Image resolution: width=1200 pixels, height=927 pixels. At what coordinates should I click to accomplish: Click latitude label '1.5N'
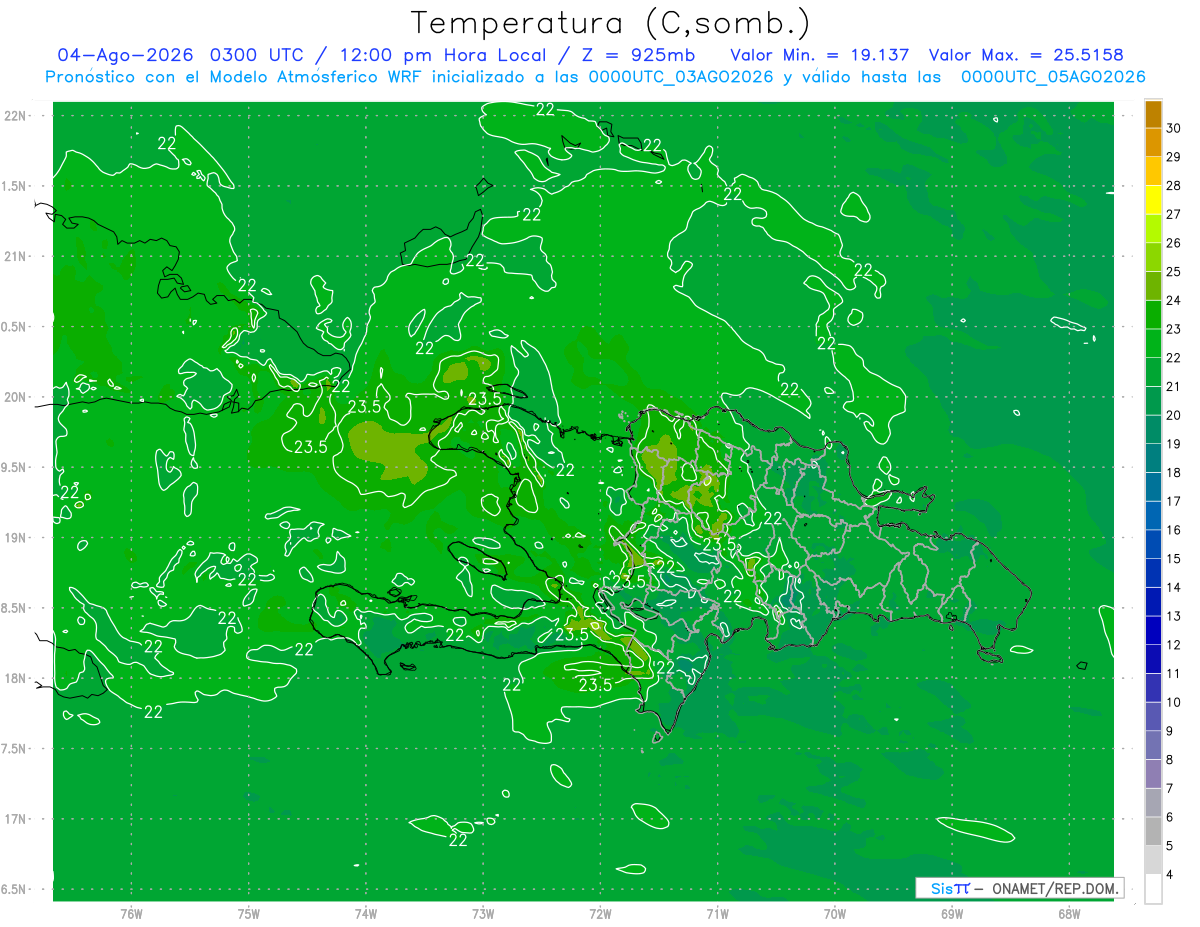coord(15,186)
